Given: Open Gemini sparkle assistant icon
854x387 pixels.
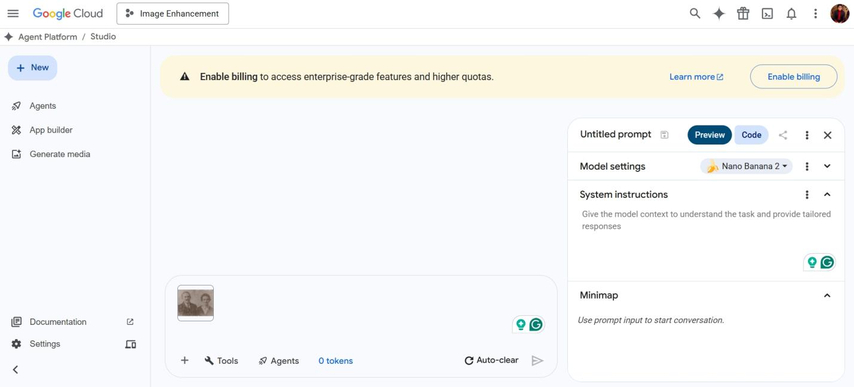Looking at the screenshot, I should 719,14.
